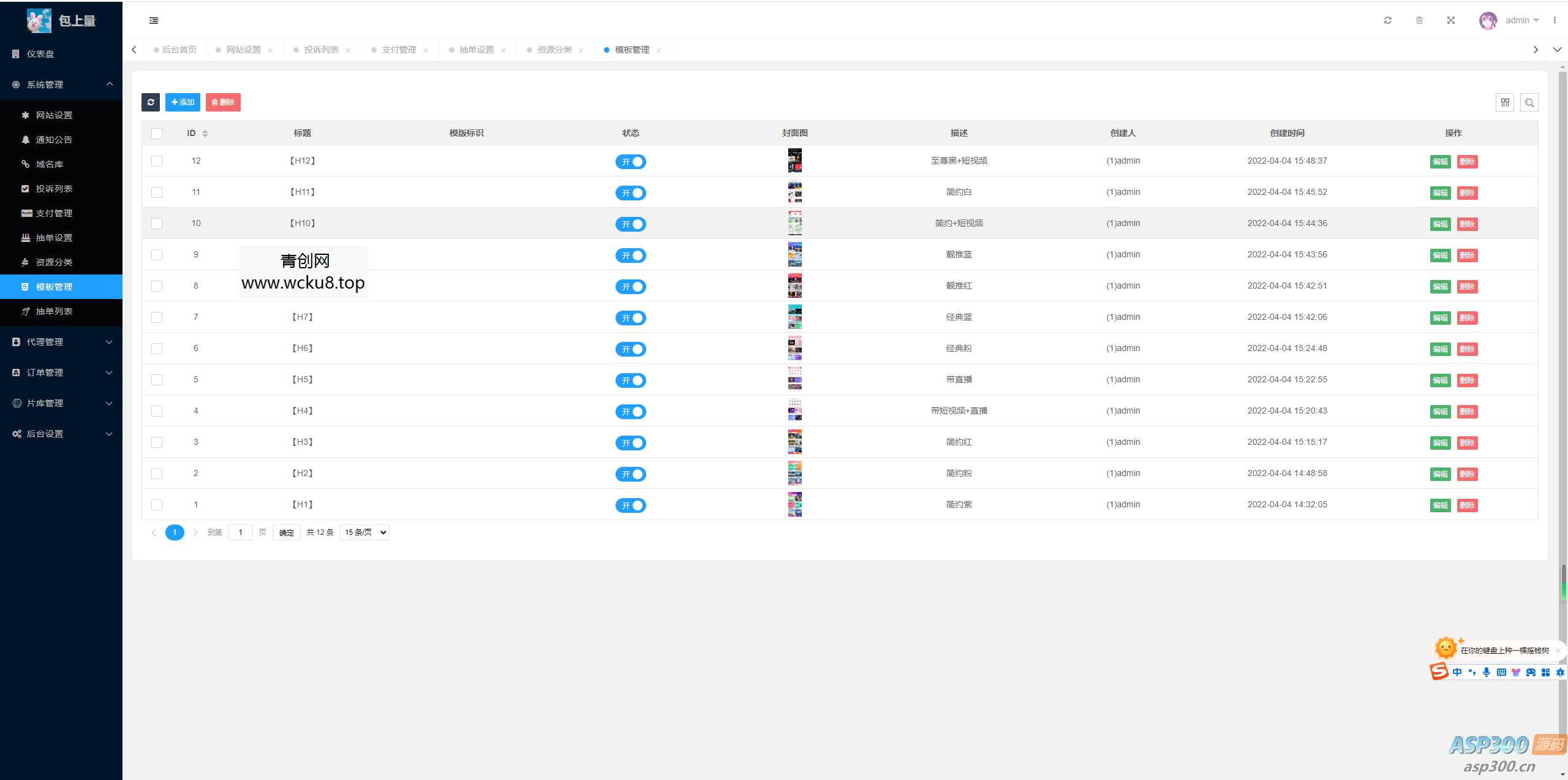Open the vertical dots more menu

[1555, 20]
